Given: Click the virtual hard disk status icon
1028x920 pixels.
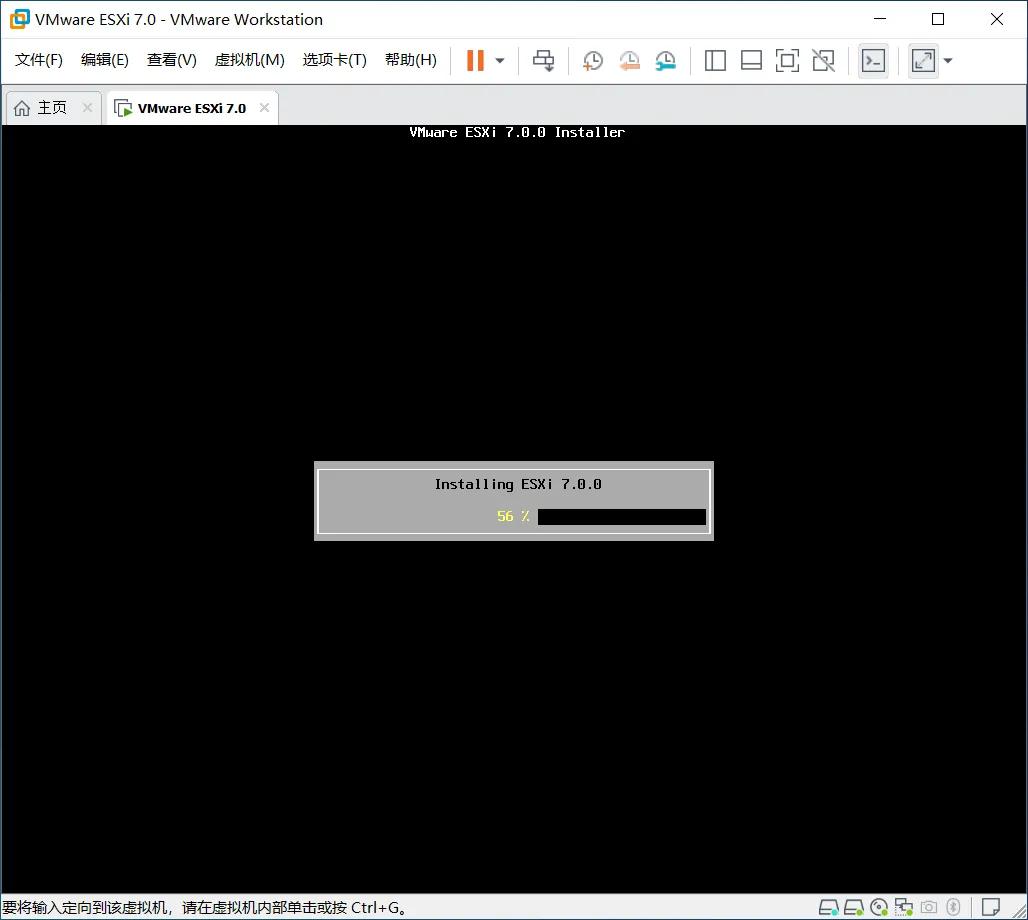Looking at the screenshot, I should (827, 907).
